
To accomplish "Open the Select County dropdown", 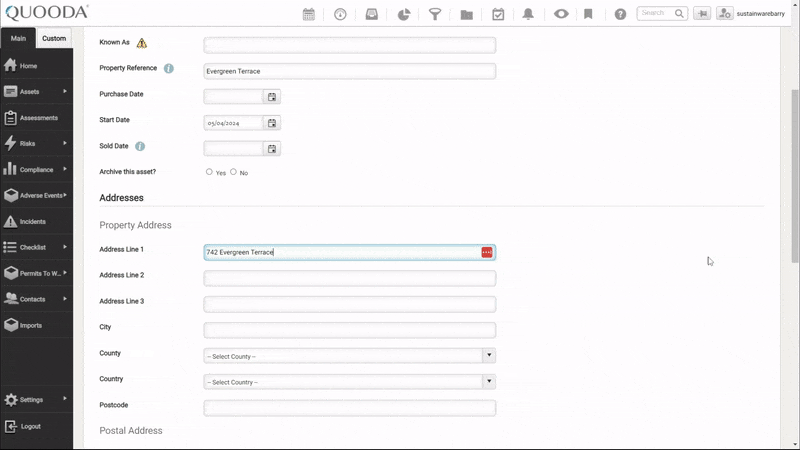I will [349, 356].
